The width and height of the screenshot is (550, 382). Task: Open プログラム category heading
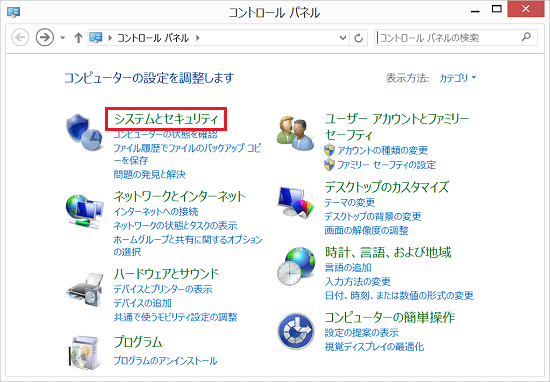[138, 342]
